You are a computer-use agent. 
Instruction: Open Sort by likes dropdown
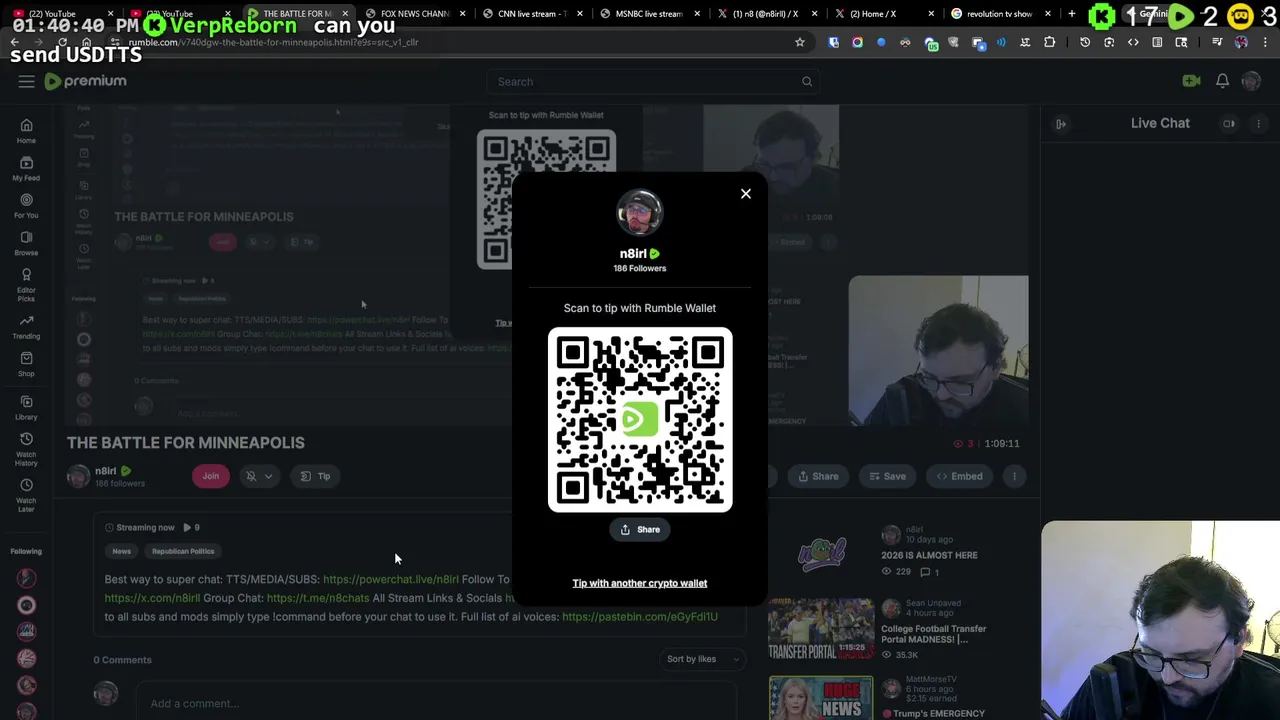[703, 659]
